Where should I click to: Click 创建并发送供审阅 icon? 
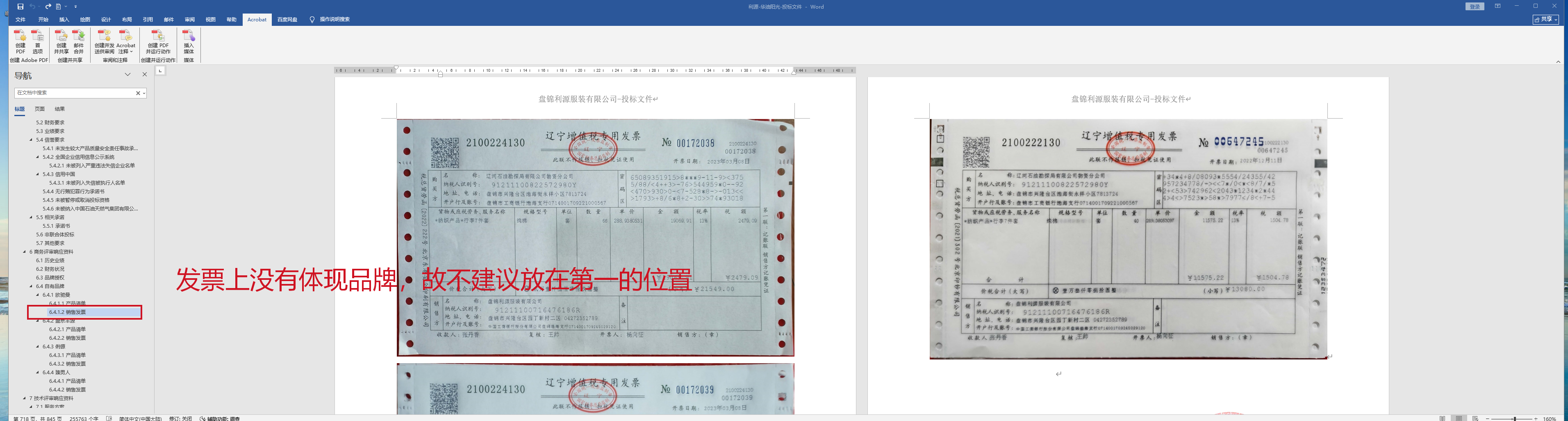coord(104,42)
